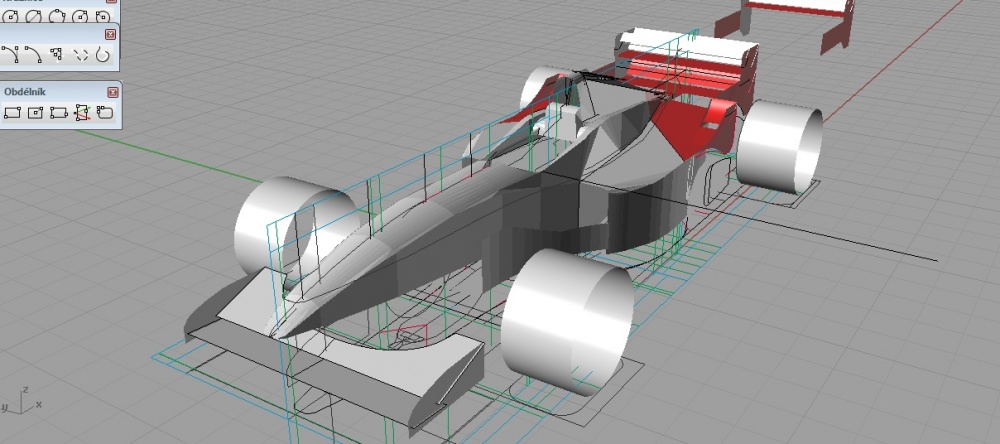Select the corner-to-corner rectangle tool
This screenshot has height=444, width=1000.
(11, 113)
